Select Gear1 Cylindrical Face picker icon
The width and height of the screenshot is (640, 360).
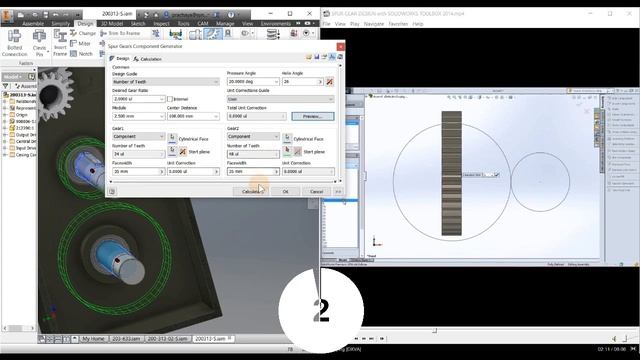click(x=172, y=138)
